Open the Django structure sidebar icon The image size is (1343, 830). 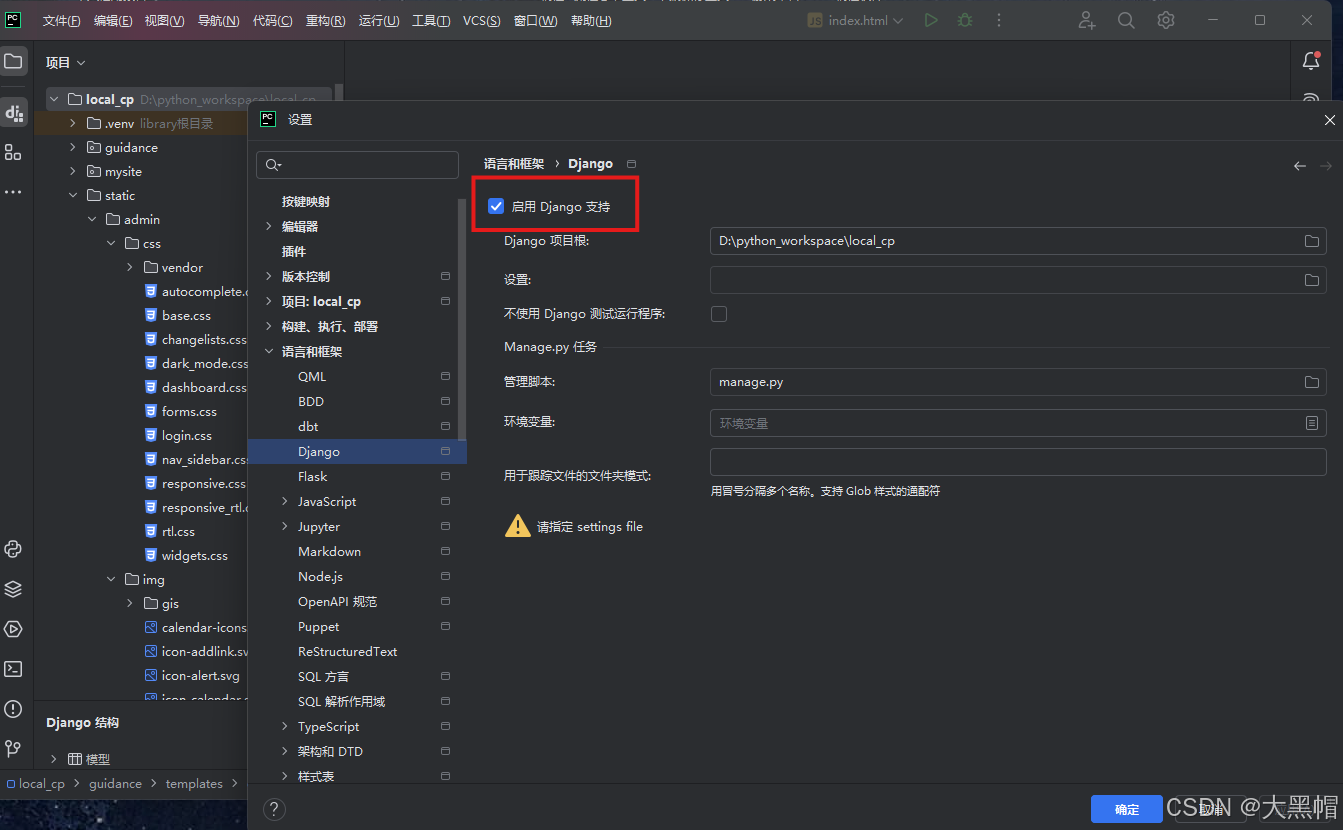pos(13,112)
